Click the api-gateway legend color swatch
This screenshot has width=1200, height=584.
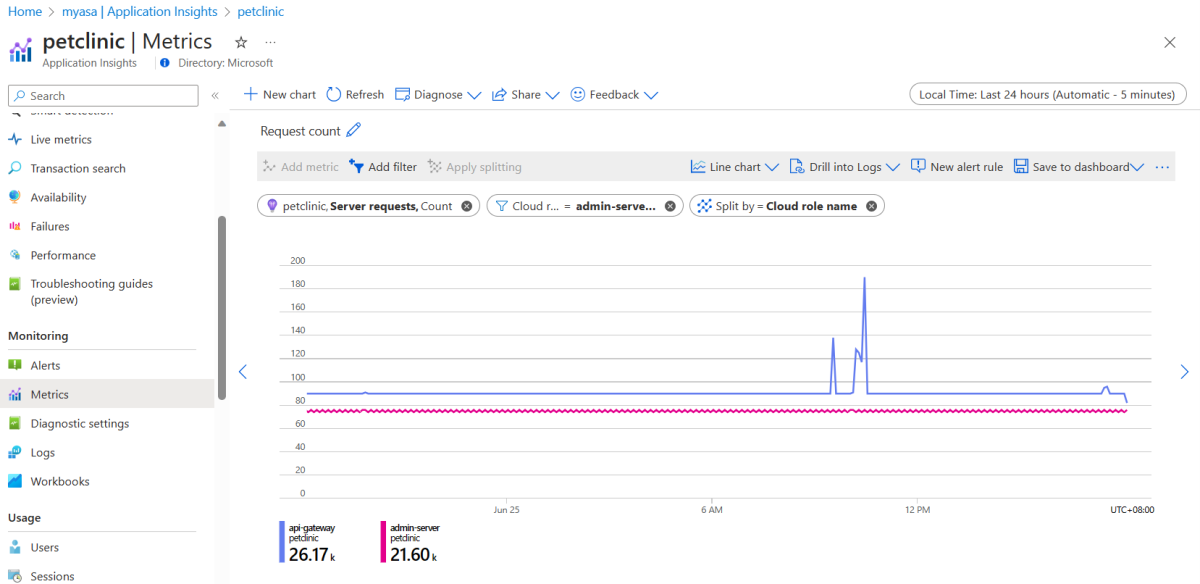pyautogui.click(x=281, y=542)
